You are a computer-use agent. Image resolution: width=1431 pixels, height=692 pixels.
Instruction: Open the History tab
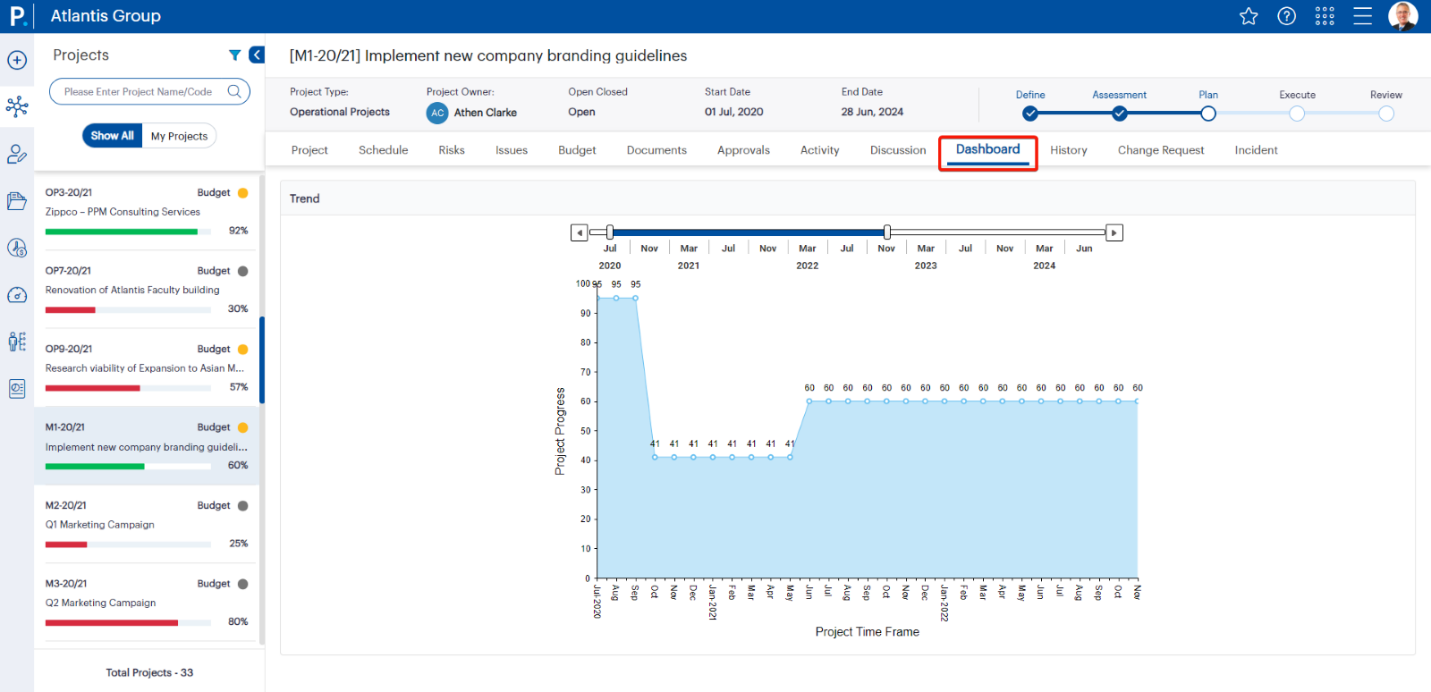[x=1068, y=150]
